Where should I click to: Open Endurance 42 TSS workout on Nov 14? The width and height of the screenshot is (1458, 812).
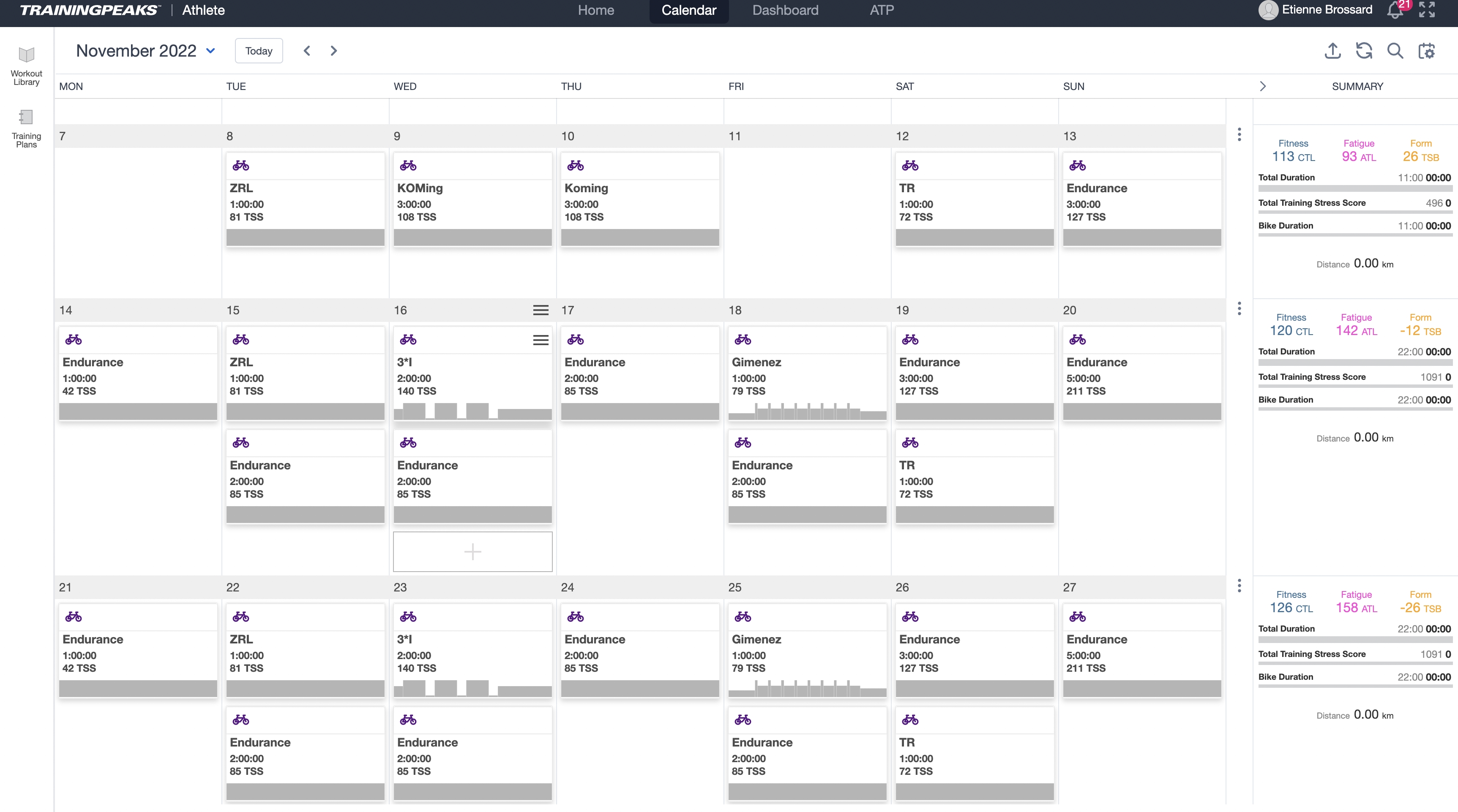pos(138,373)
